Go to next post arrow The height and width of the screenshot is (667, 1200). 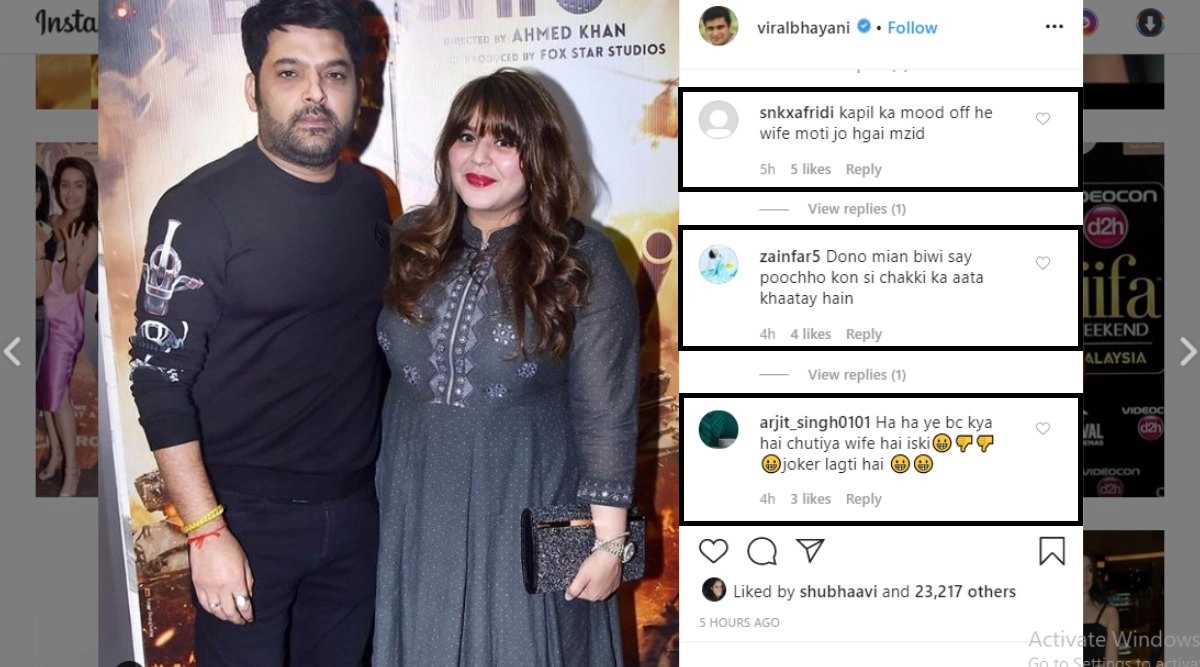coord(1187,351)
